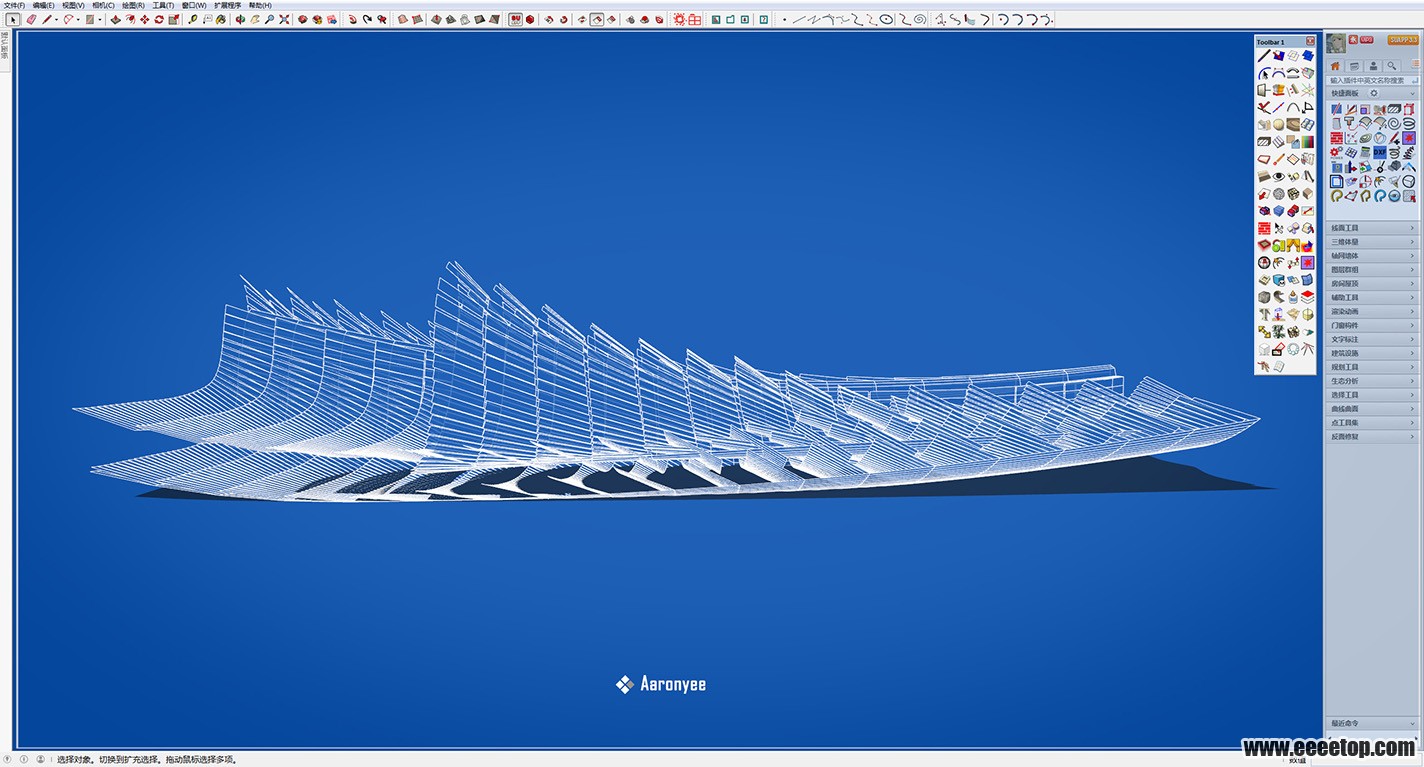The image size is (1424, 767).
Task: Choose the Eraser tool
Action: coord(31,19)
